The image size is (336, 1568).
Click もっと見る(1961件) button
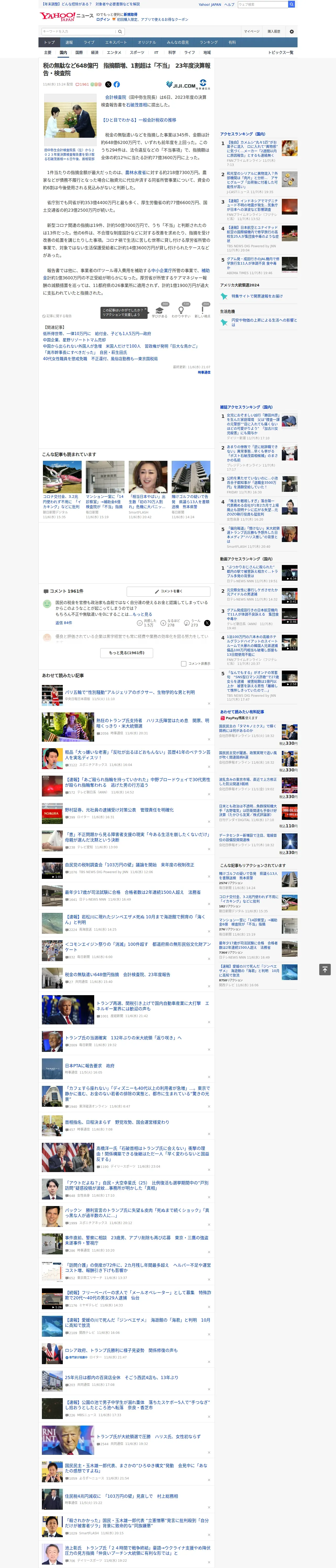(127, 653)
